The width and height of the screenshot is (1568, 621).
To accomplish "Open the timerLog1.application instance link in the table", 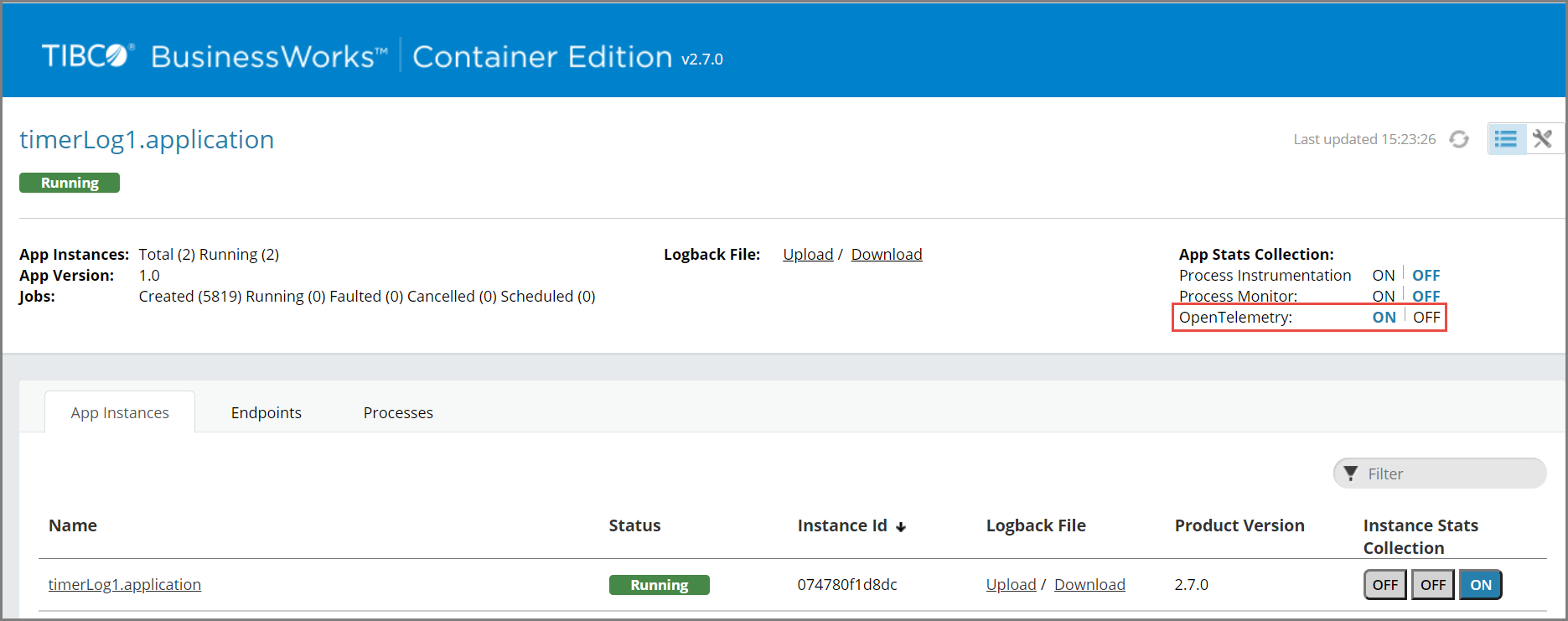I will click(x=125, y=584).
